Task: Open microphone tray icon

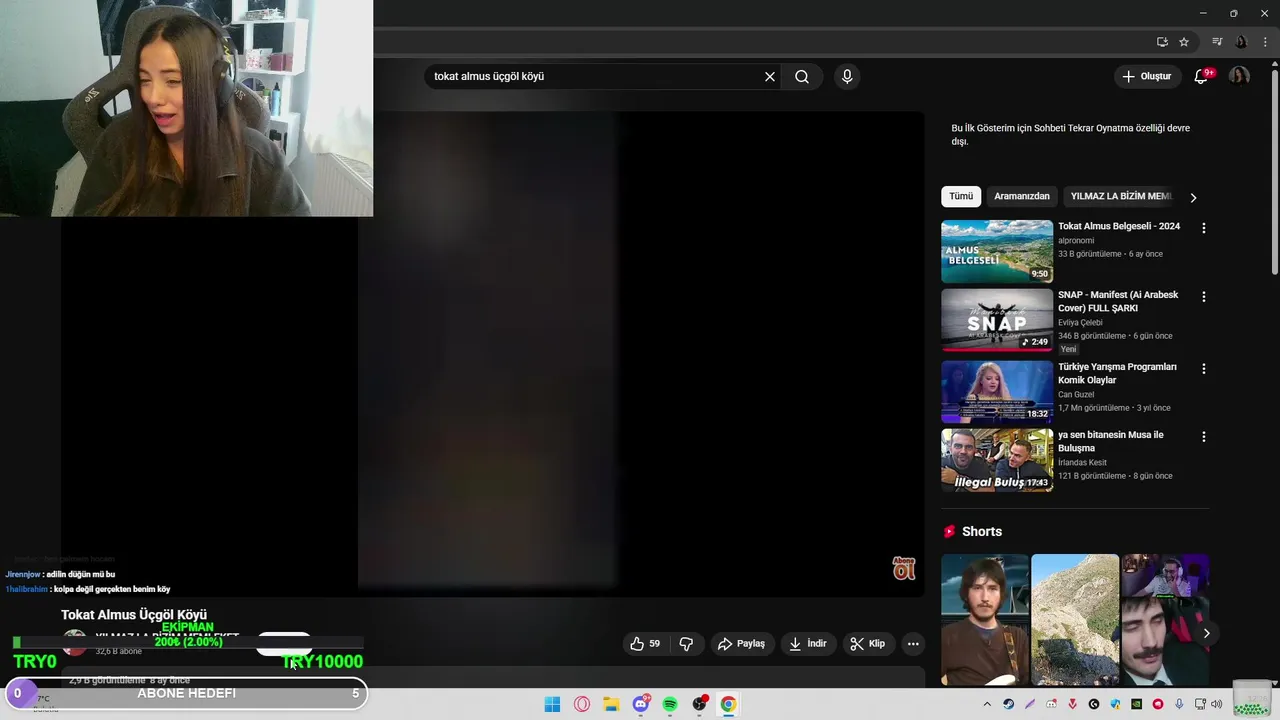Action: pyautogui.click(x=1180, y=704)
